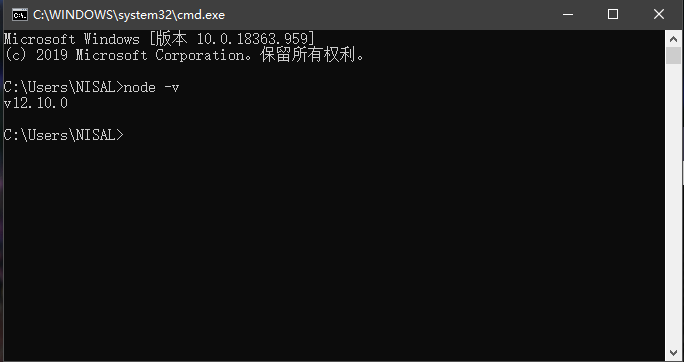Click the empty scrollbar track below thumb
This screenshot has width=684, height=362.
(673, 204)
